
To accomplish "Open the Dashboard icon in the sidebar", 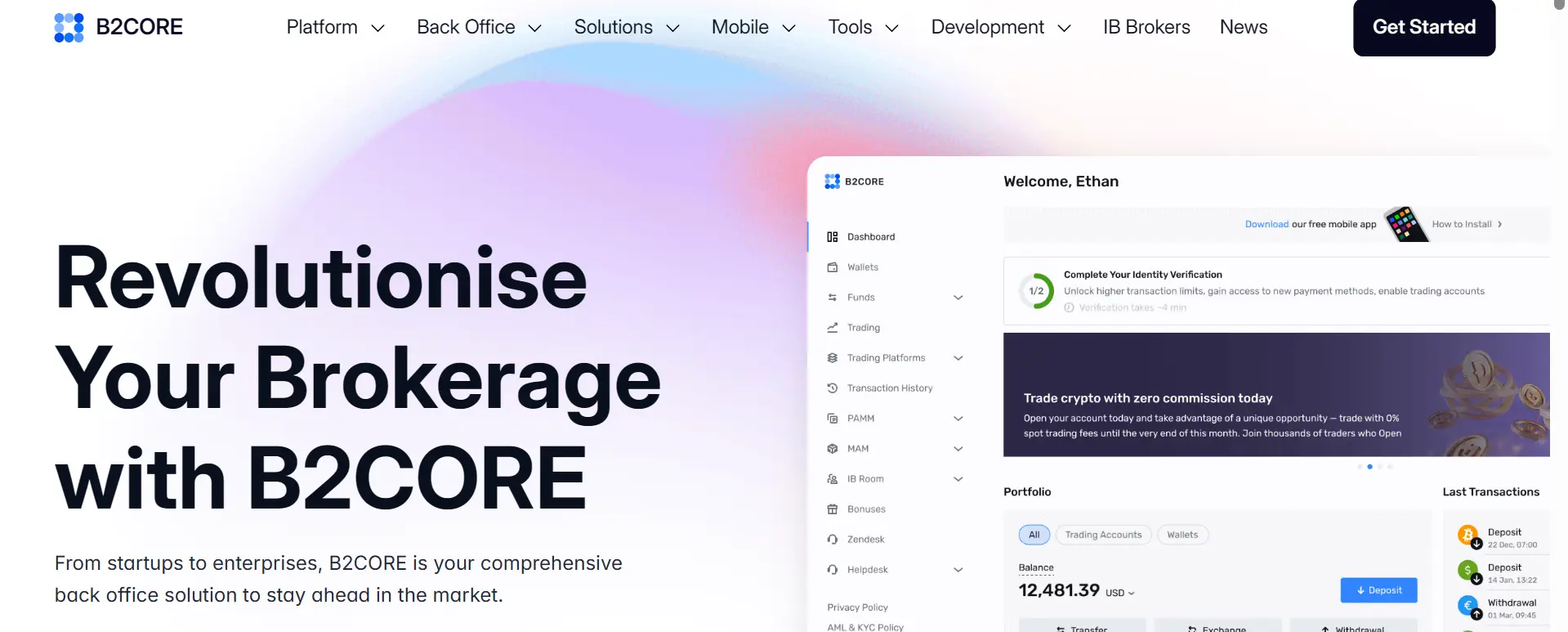I will pos(832,237).
